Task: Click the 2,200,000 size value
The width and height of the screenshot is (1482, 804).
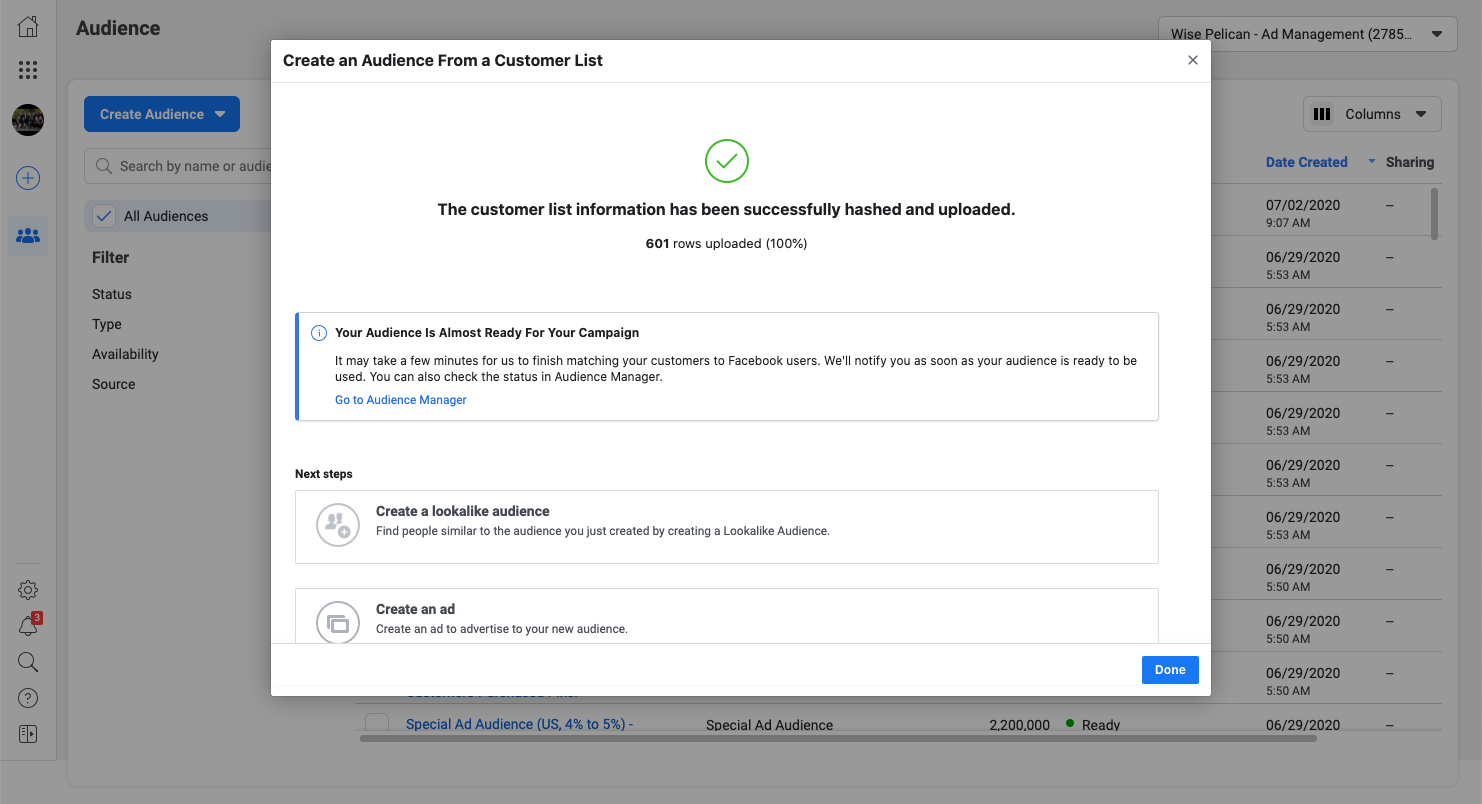Action: click(x=1019, y=725)
